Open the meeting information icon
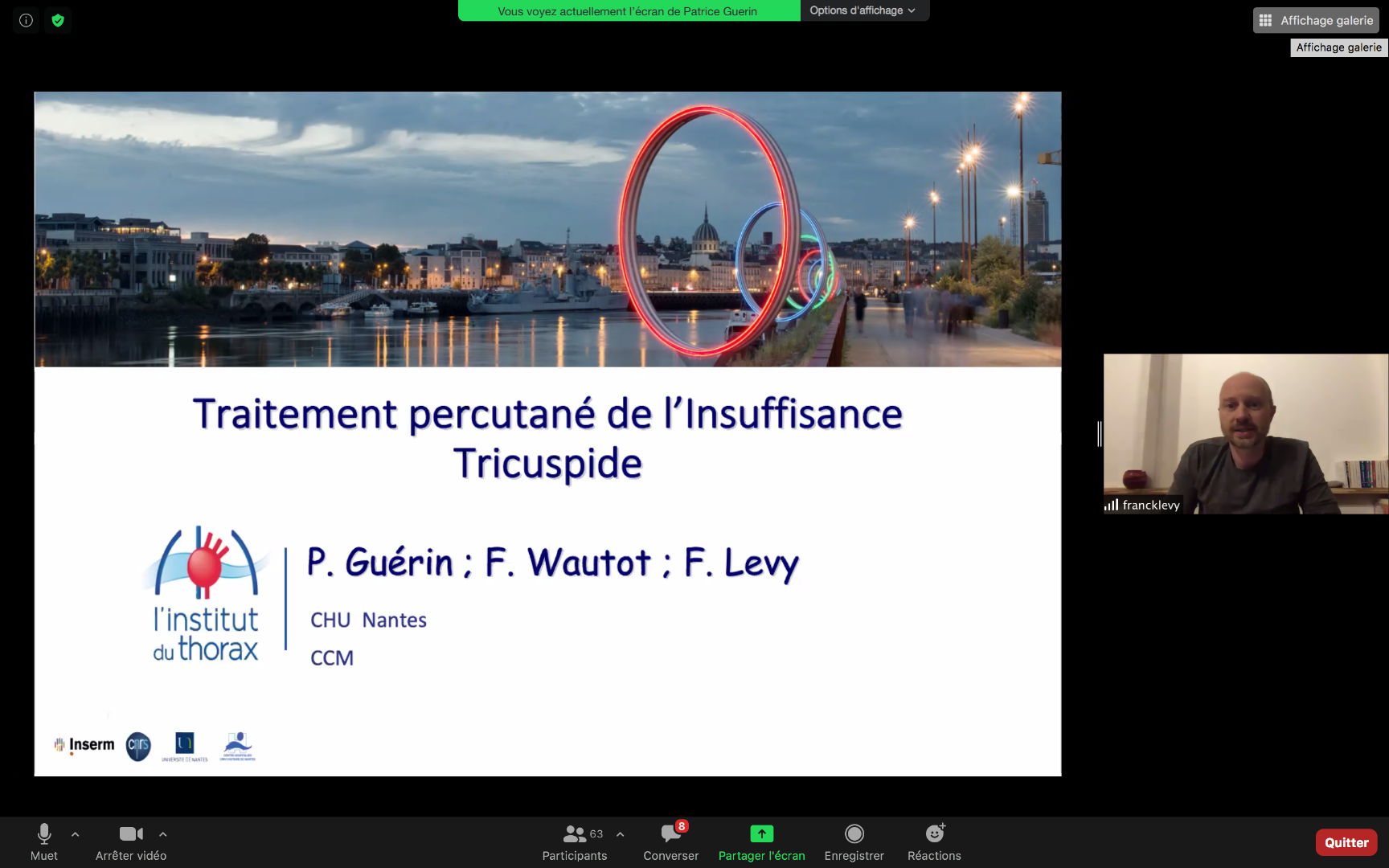 (x=26, y=20)
